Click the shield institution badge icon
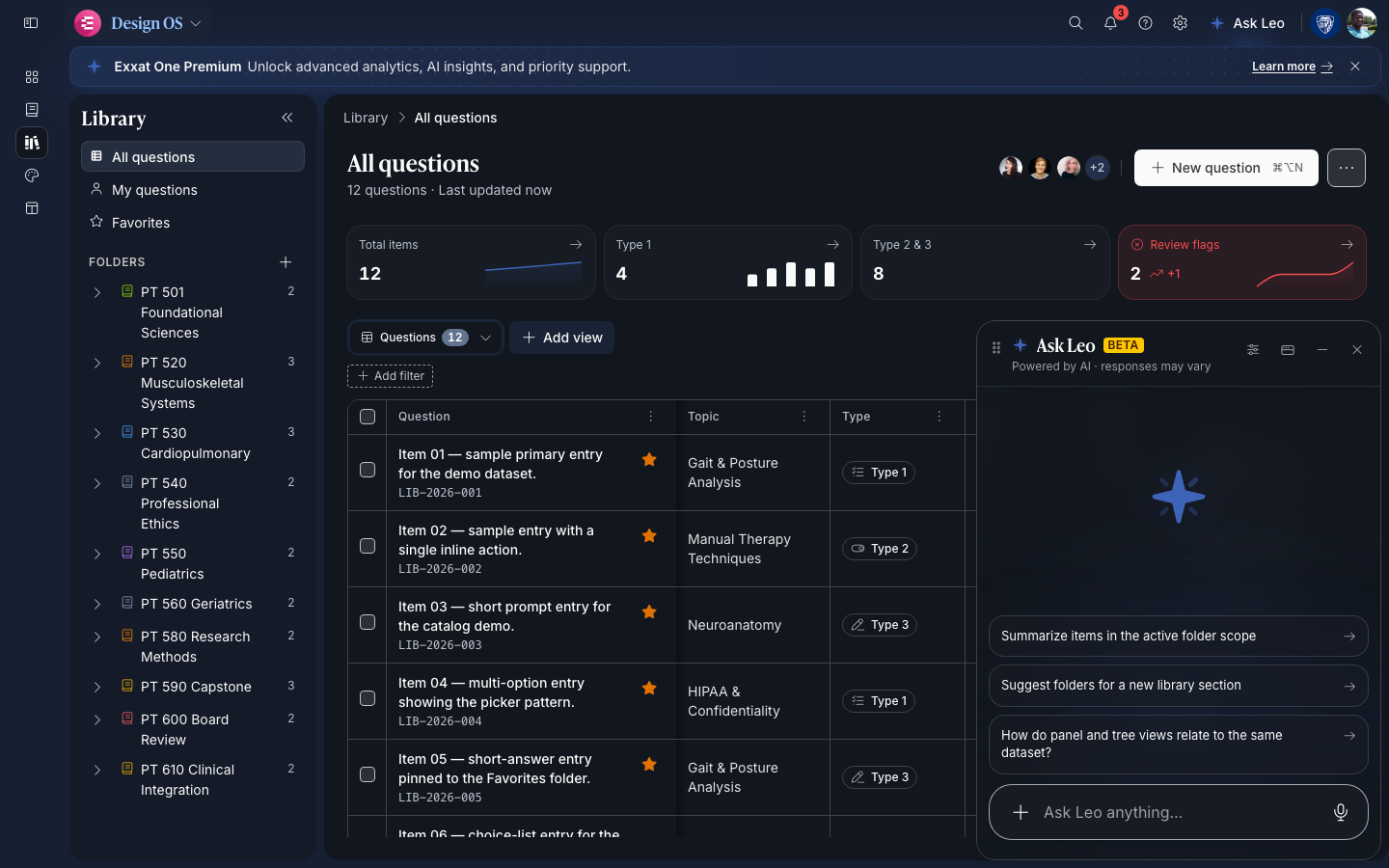Image resolution: width=1389 pixels, height=868 pixels. [1325, 23]
